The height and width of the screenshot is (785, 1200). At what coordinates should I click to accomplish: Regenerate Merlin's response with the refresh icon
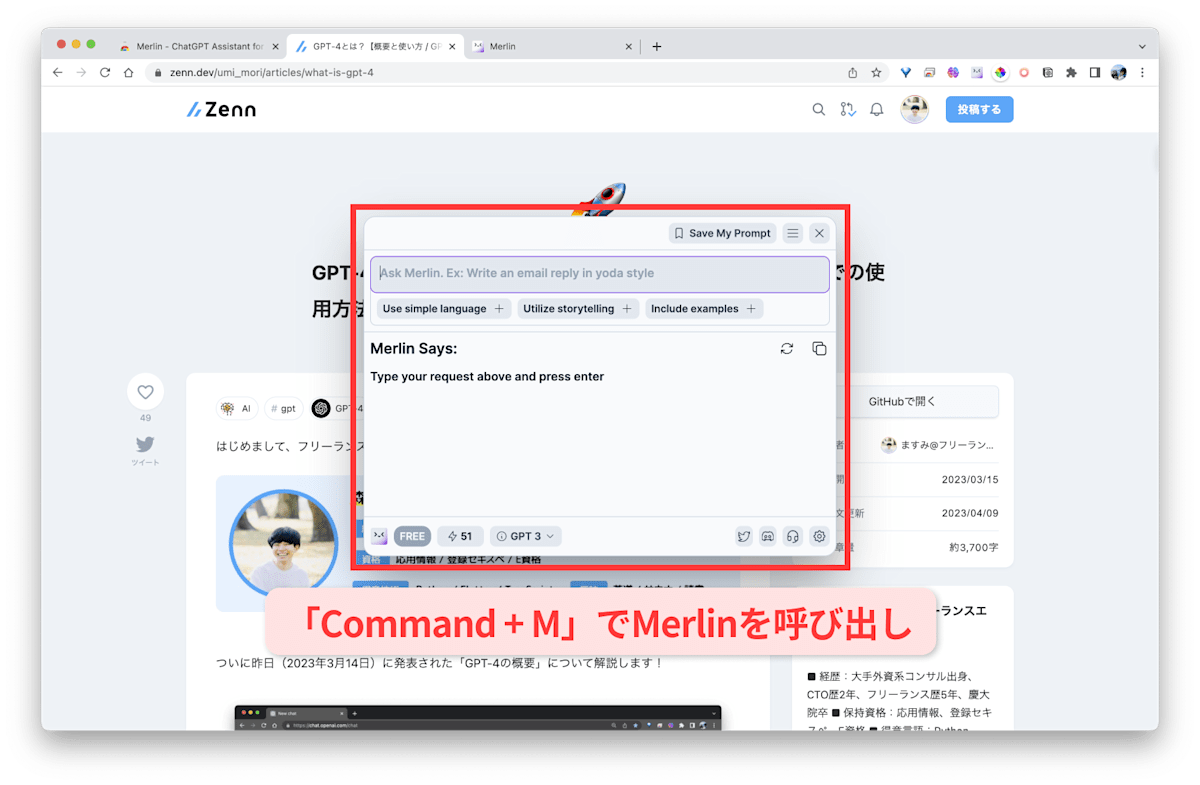(787, 349)
